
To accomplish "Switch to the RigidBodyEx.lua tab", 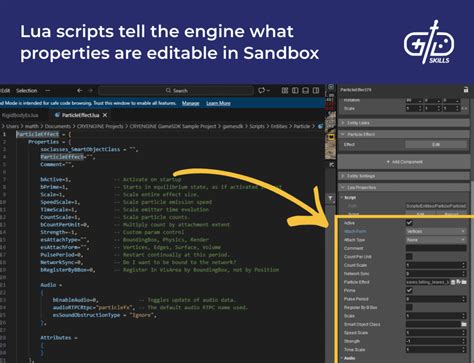I will 20,115.
